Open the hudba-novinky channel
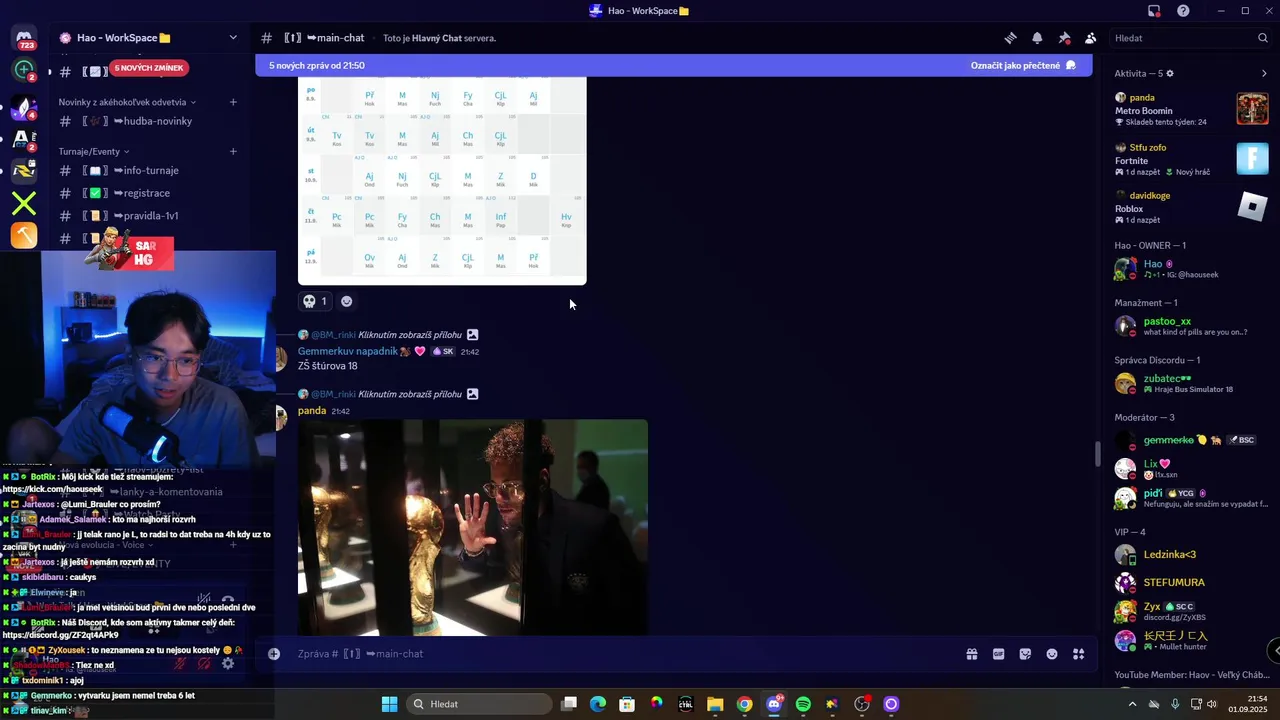 [x=148, y=121]
